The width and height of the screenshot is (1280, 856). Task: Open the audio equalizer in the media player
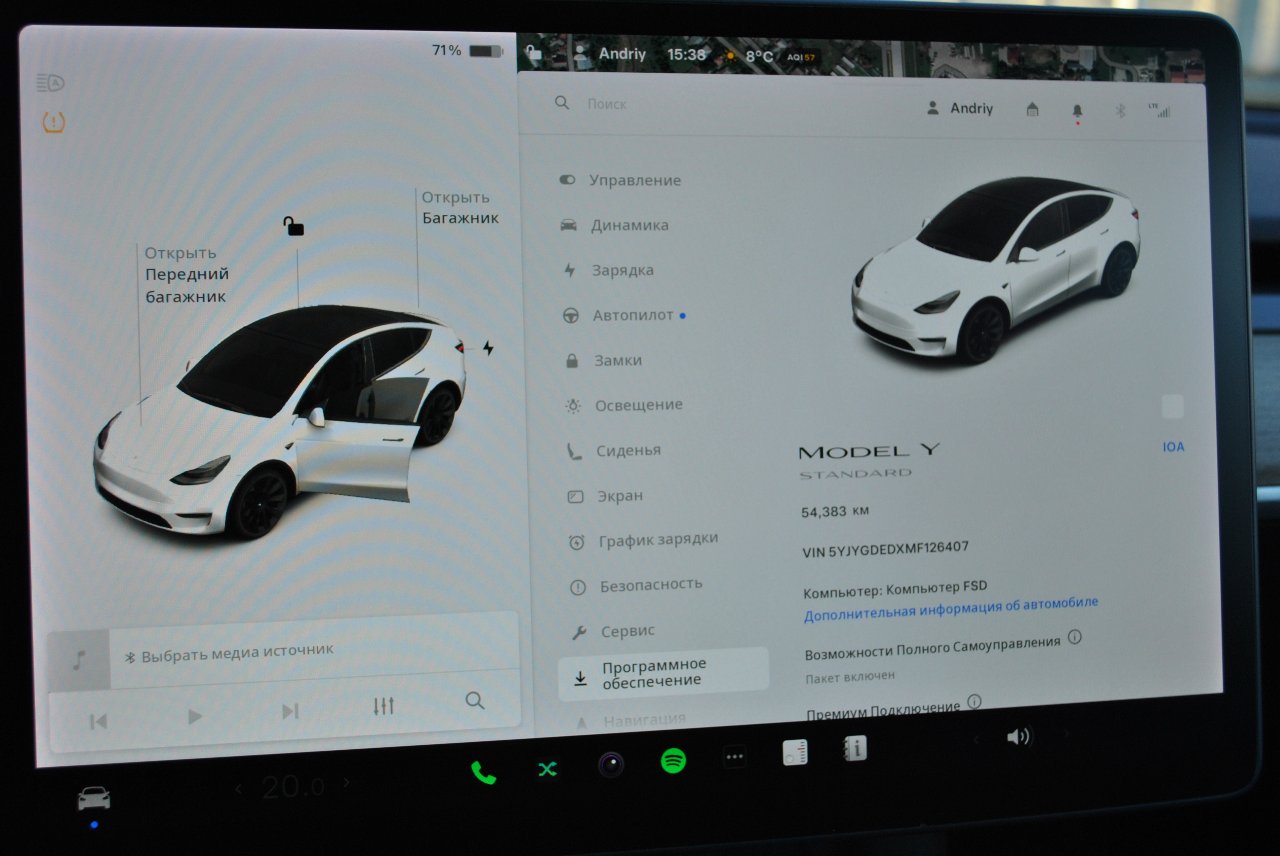[382, 705]
